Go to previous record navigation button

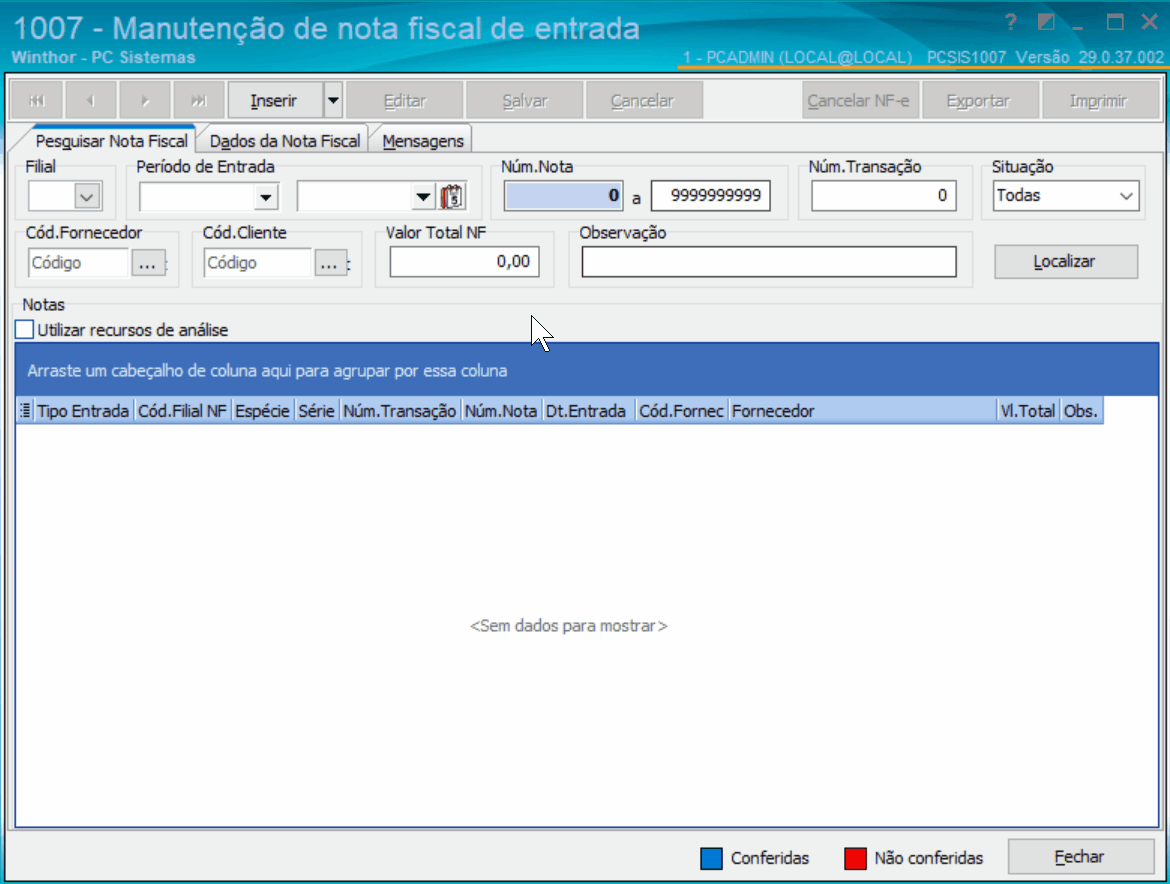[x=90, y=101]
